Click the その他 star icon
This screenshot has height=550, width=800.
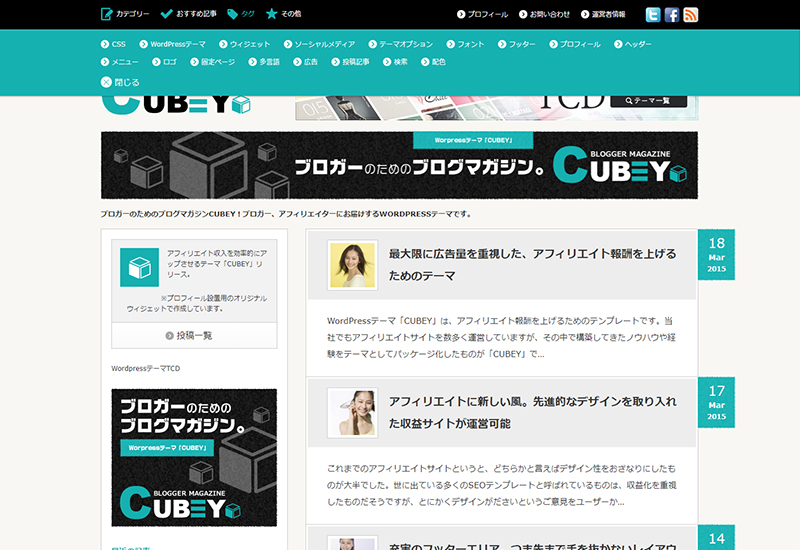(x=271, y=14)
